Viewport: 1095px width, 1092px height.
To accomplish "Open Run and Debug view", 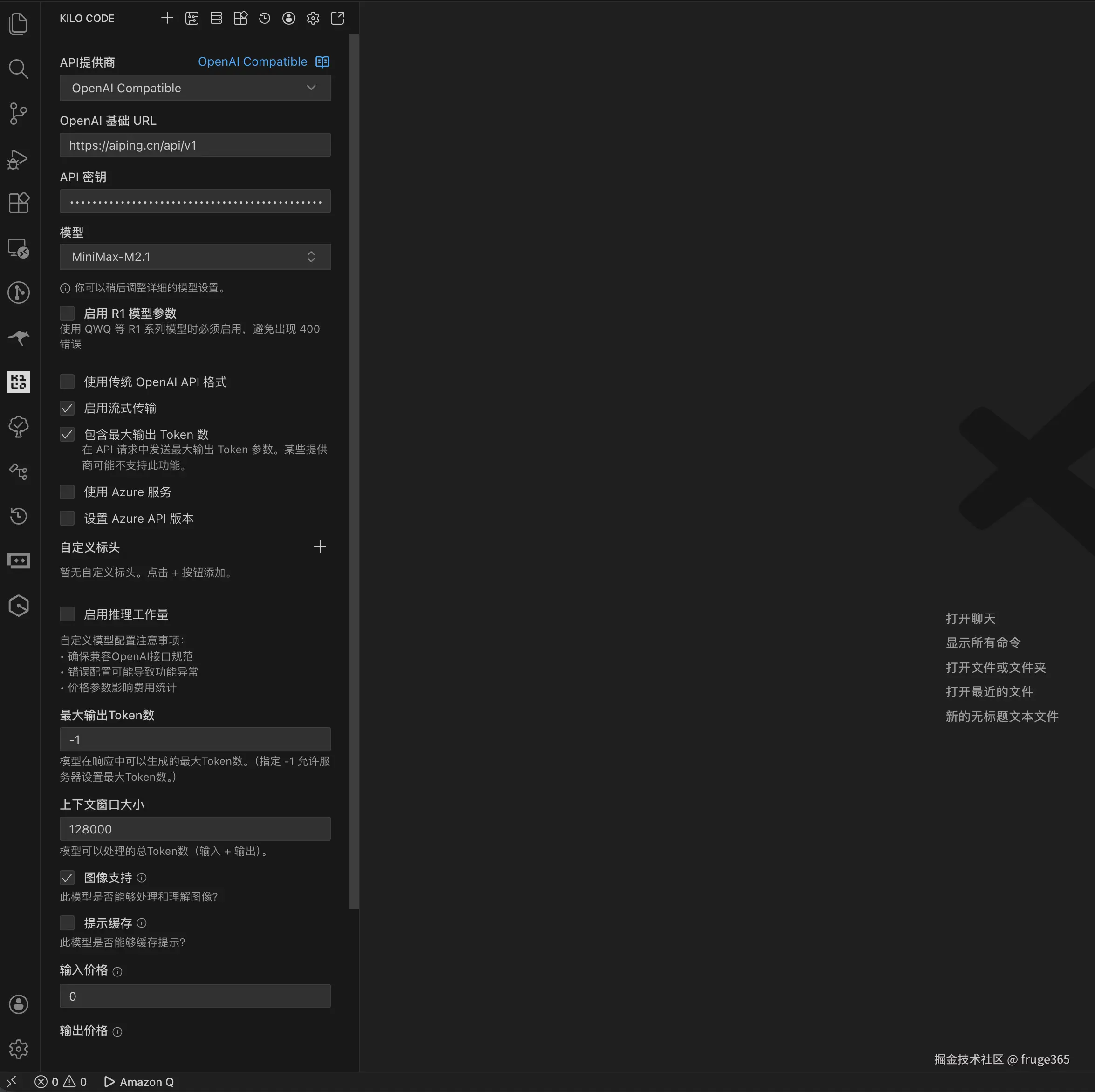I will (x=18, y=159).
